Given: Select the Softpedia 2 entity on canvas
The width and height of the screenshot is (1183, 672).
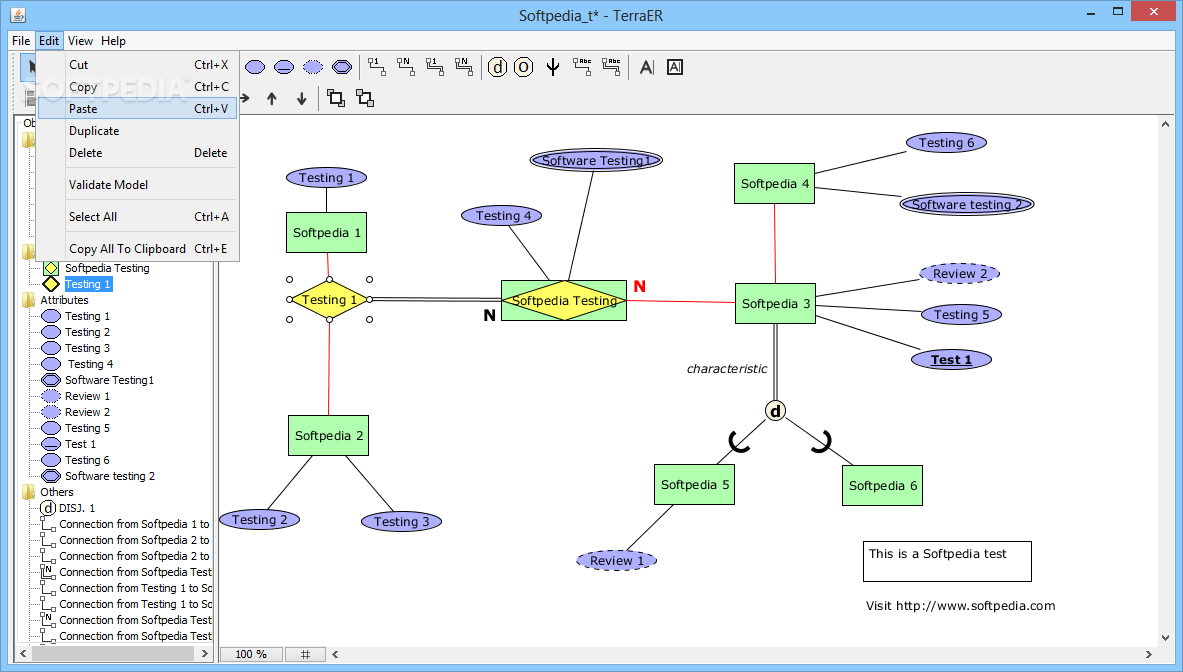Looking at the screenshot, I should [329, 436].
